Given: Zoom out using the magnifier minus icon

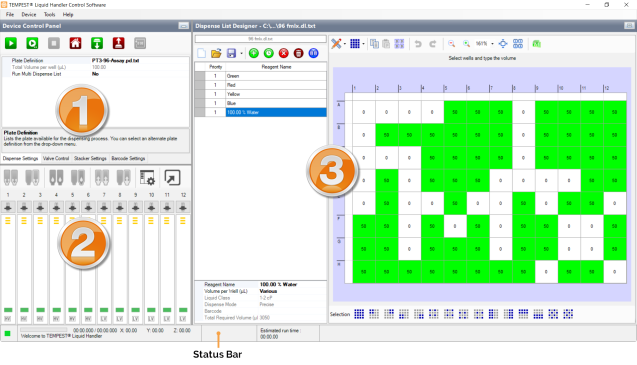Looking at the screenshot, I should (x=451, y=43).
